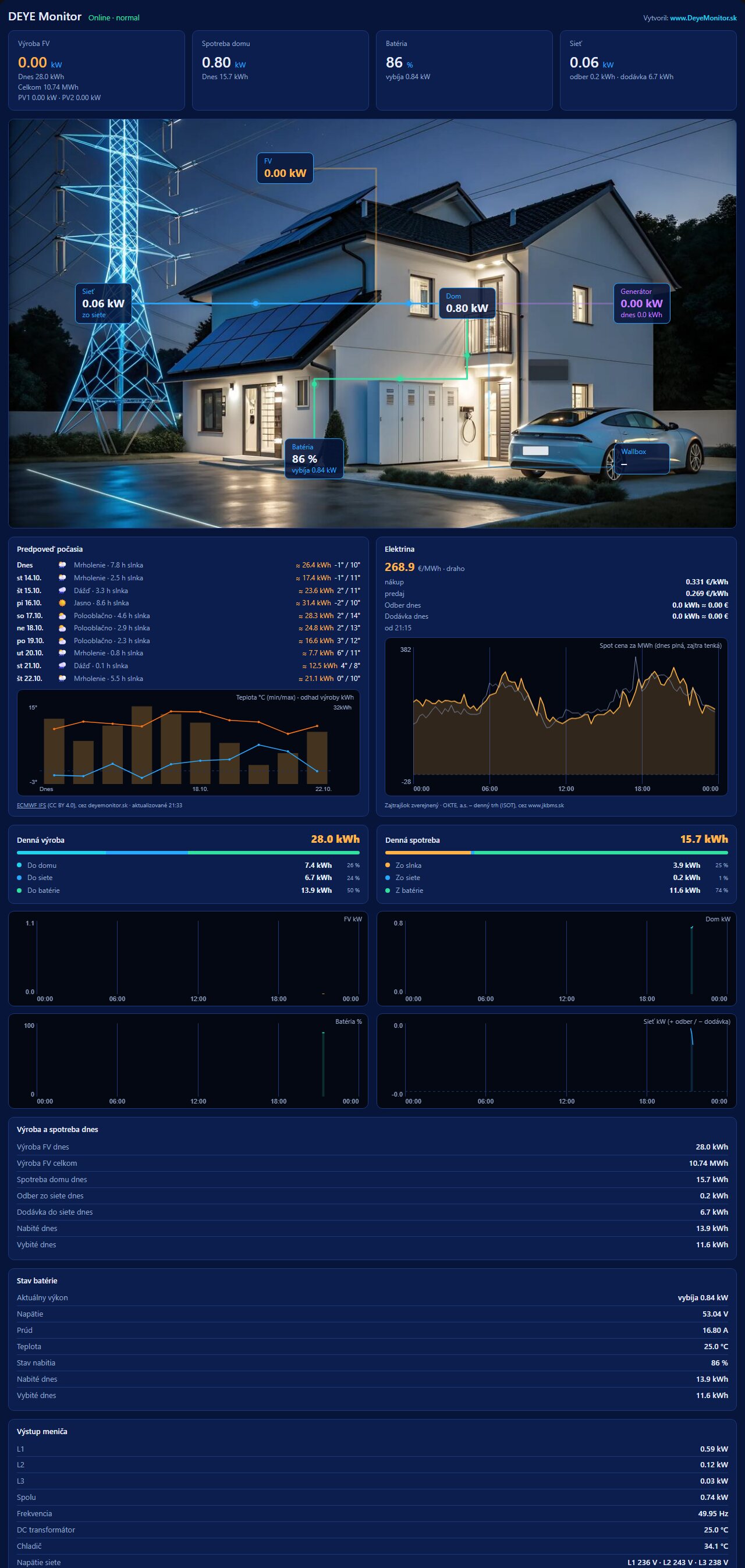
Task: Click the Do domu legend color dot
Action: click(x=19, y=865)
